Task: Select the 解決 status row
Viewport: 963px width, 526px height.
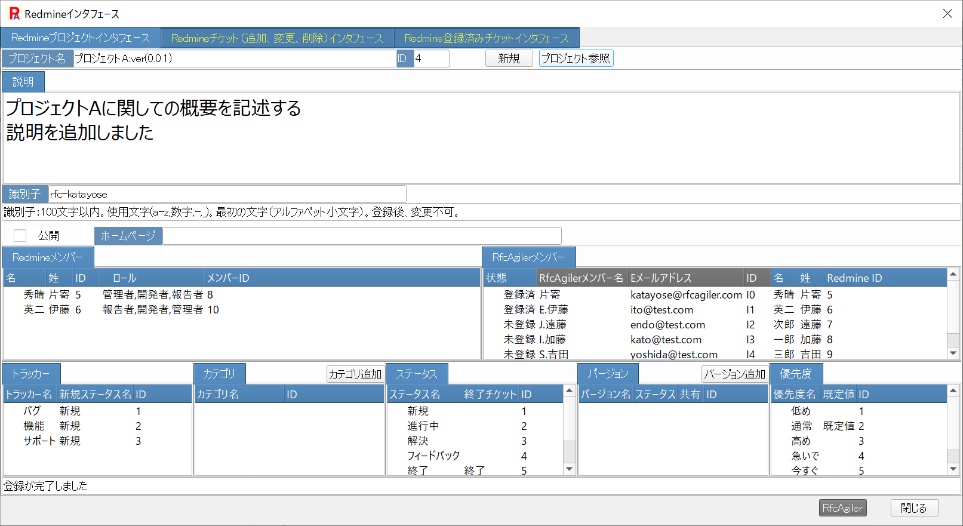Action: coord(475,441)
